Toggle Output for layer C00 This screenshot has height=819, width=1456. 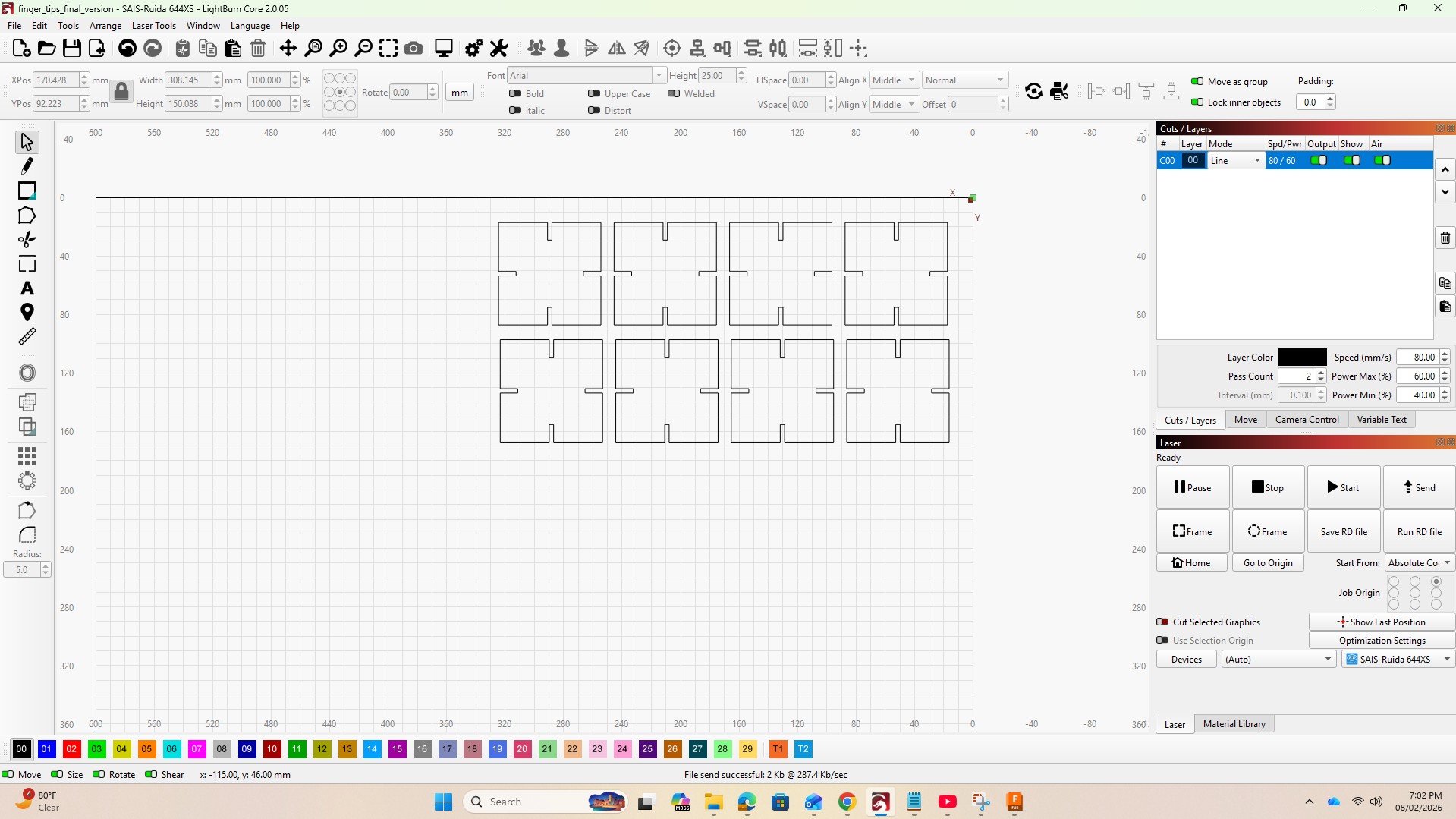[1319, 161]
